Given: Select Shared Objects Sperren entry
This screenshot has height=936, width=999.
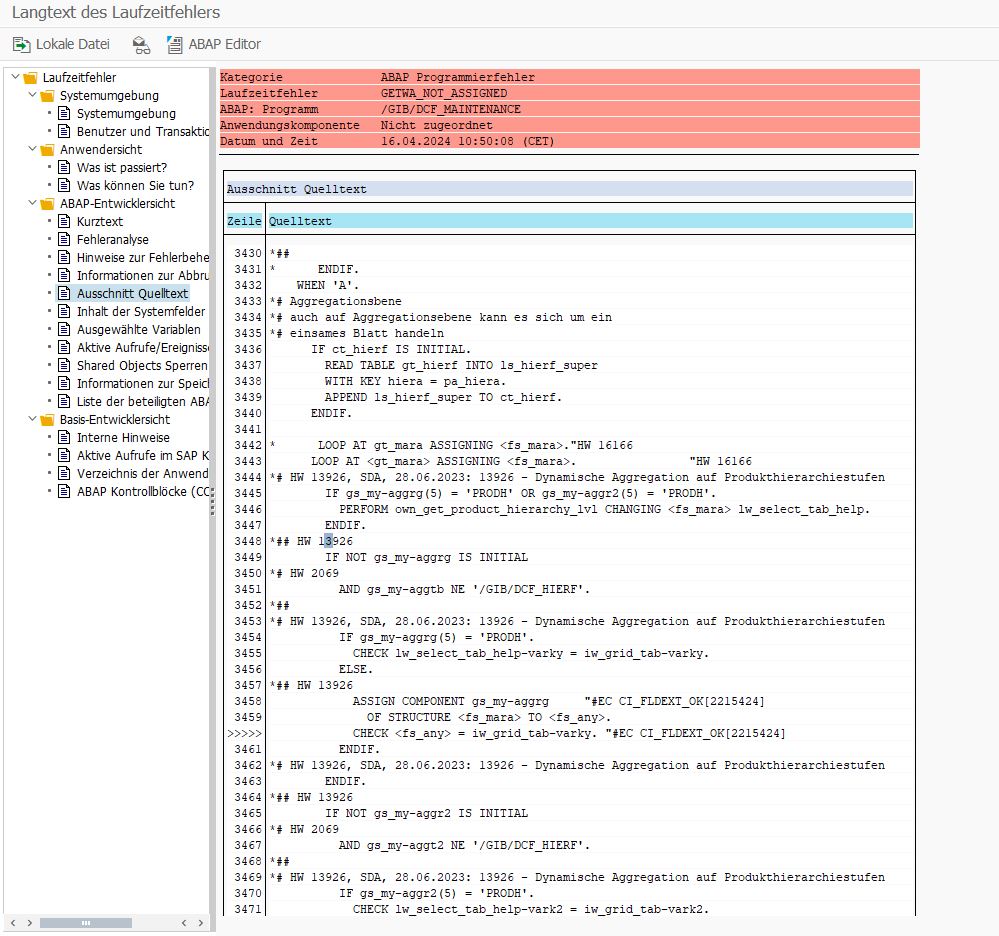Looking at the screenshot, I should [x=142, y=365].
